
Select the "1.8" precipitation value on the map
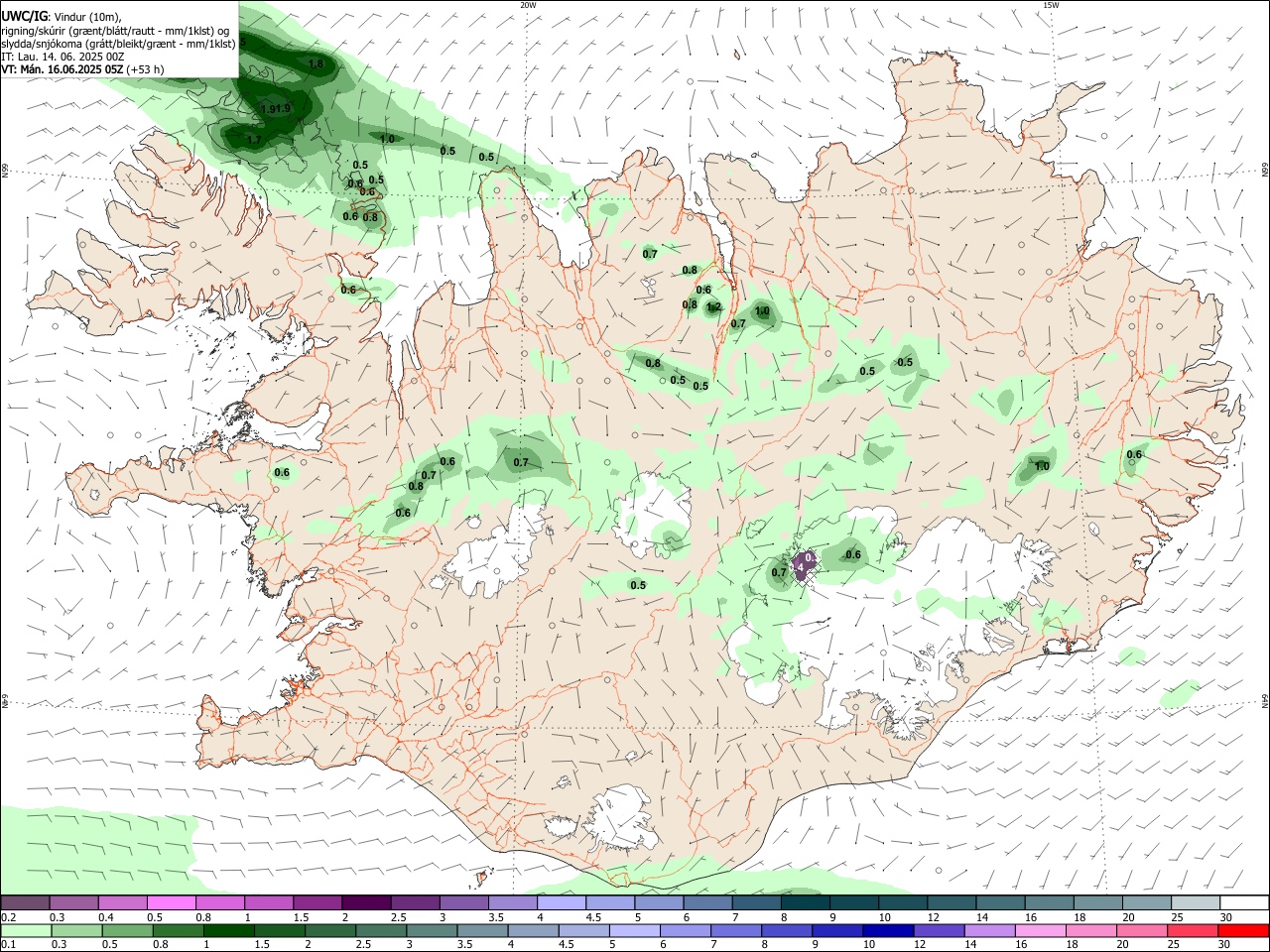pyautogui.click(x=317, y=63)
